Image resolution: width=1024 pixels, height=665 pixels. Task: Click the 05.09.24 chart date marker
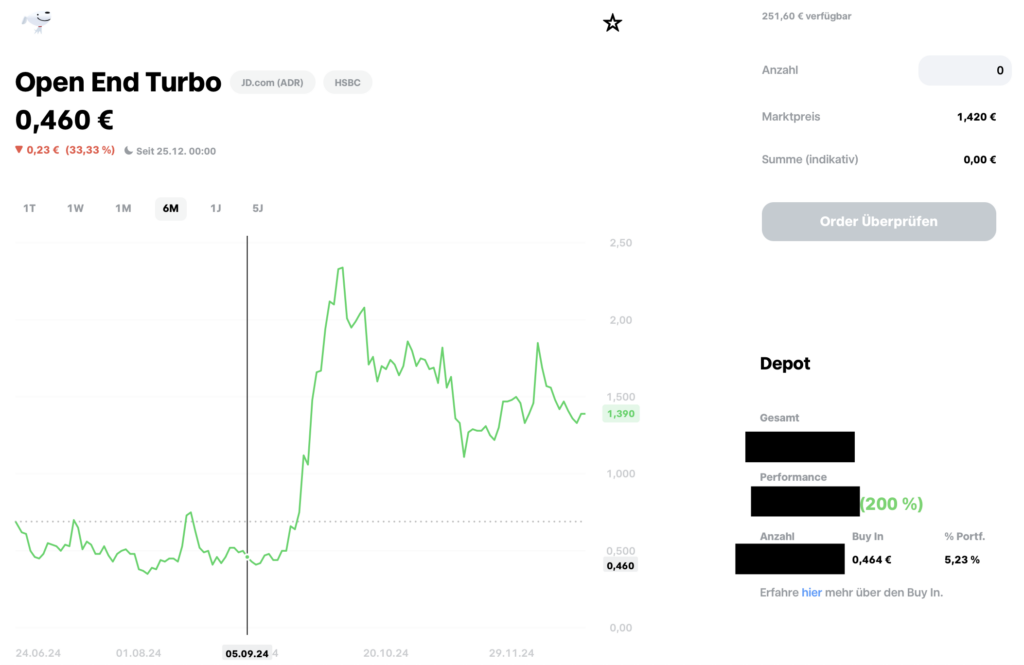tap(247, 653)
